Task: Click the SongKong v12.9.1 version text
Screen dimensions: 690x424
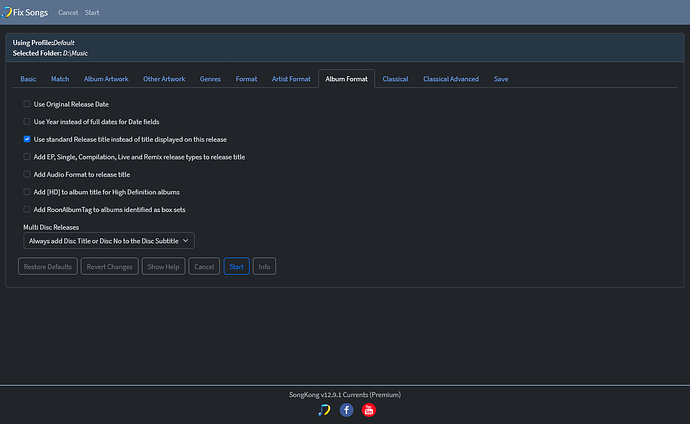Action: [345, 395]
